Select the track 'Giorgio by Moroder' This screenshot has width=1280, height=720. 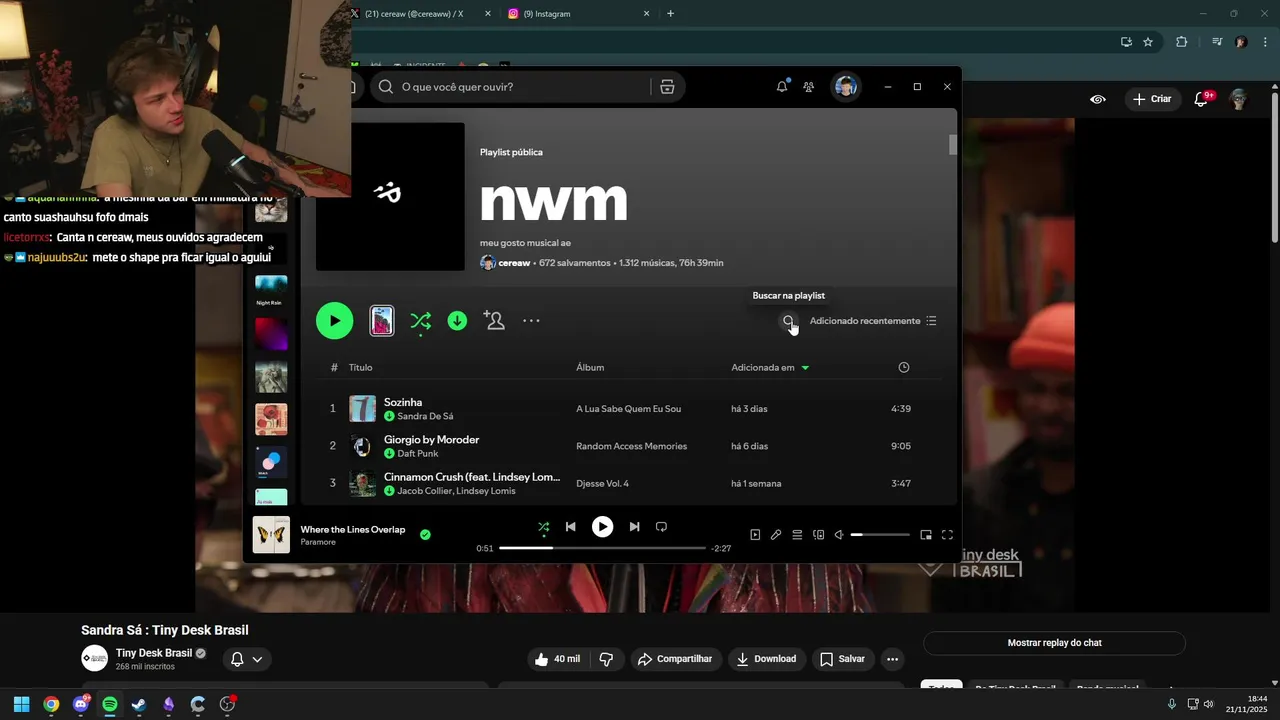coord(431,440)
